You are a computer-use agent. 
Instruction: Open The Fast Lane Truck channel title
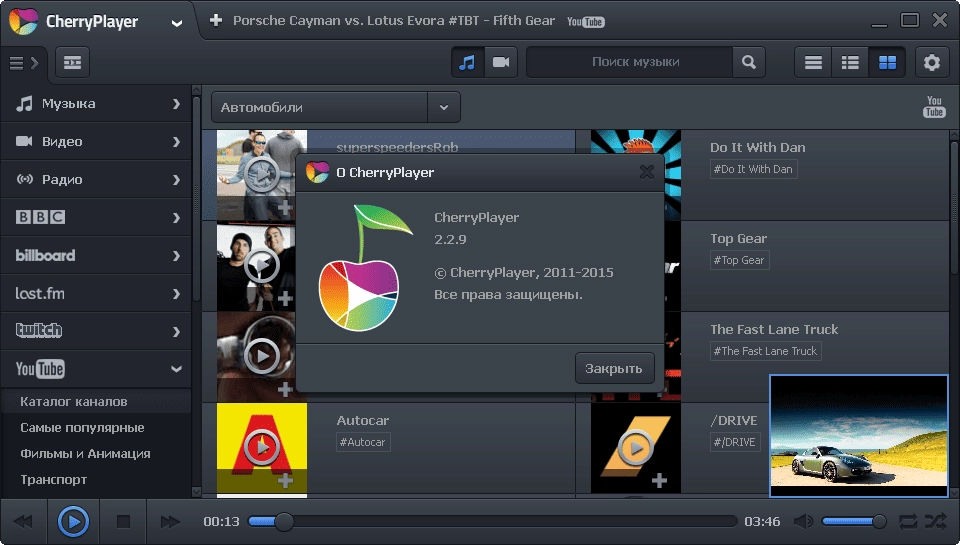click(x=774, y=329)
